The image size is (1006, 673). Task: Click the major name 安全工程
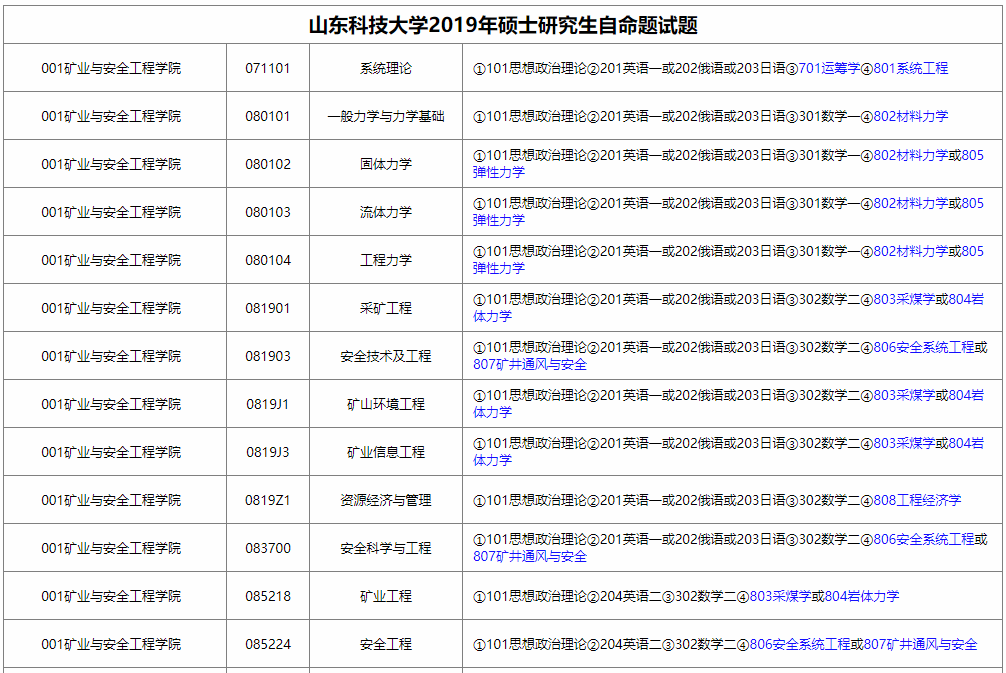point(386,644)
